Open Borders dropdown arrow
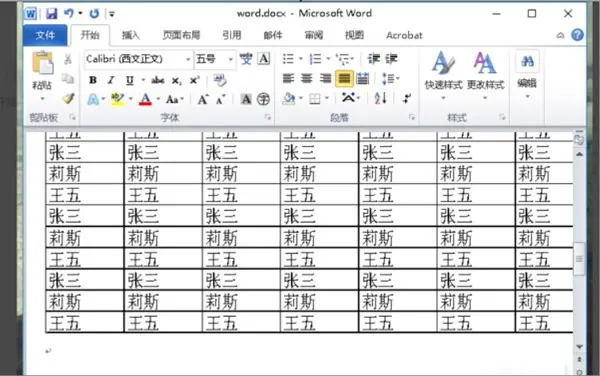Viewport: 600px width, 376px height. click(327, 99)
